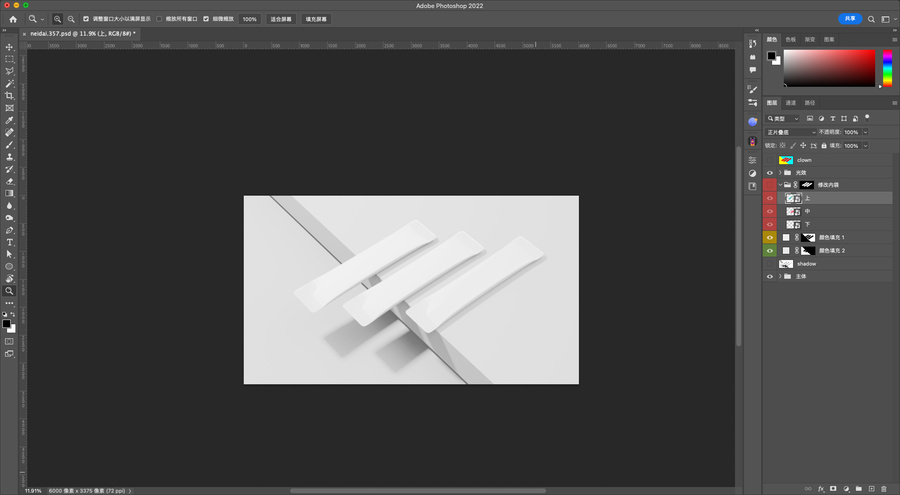Select the Eraser tool
Screen dimensions: 900x495
point(9,181)
